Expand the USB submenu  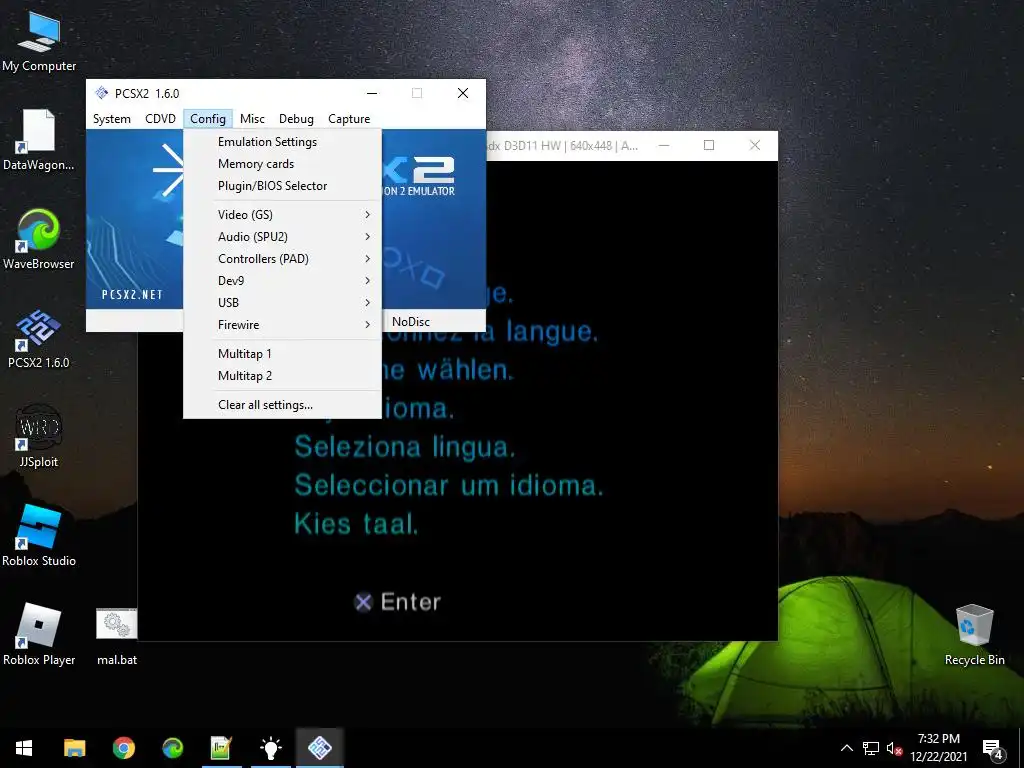tap(282, 303)
